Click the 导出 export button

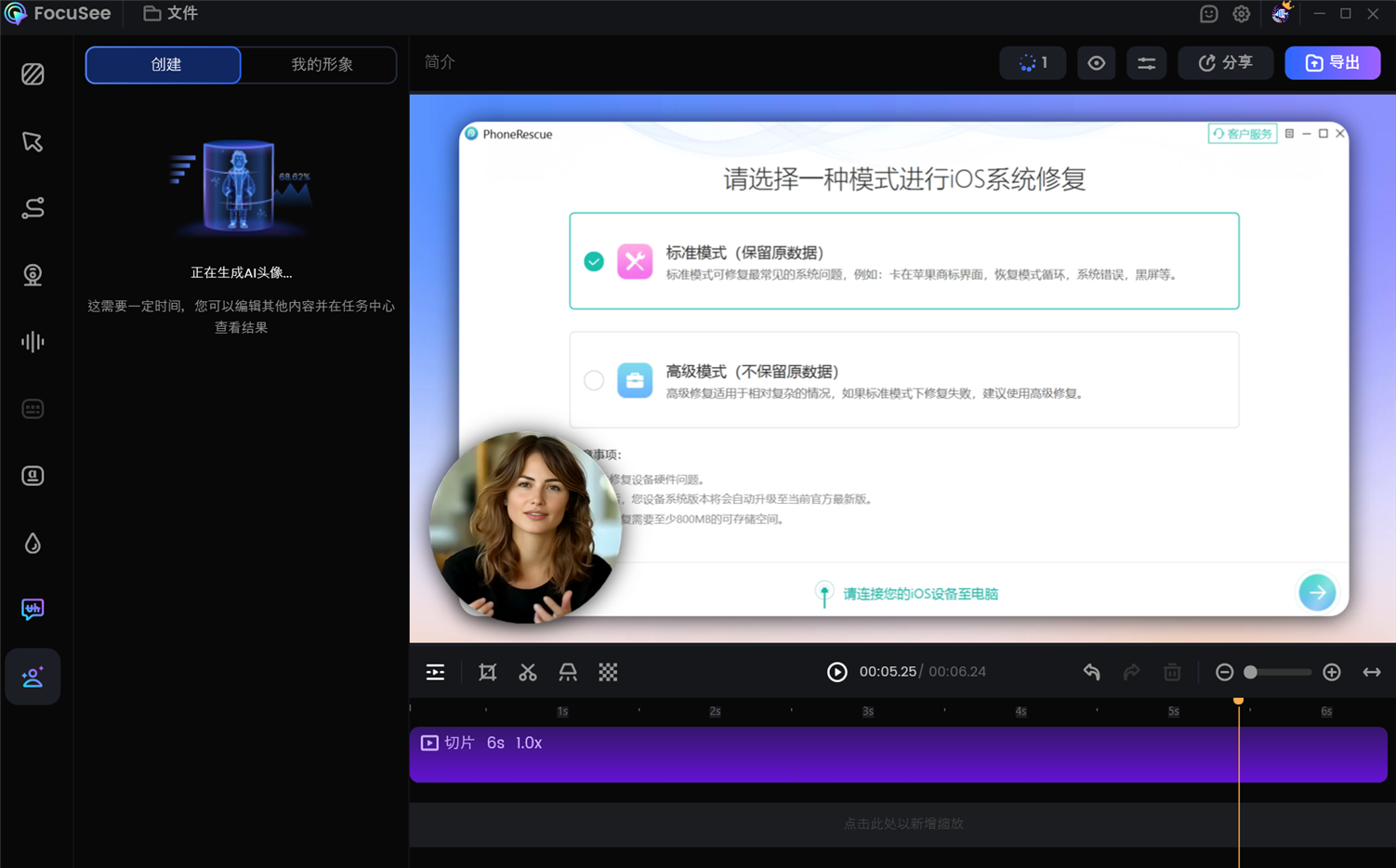click(x=1332, y=62)
